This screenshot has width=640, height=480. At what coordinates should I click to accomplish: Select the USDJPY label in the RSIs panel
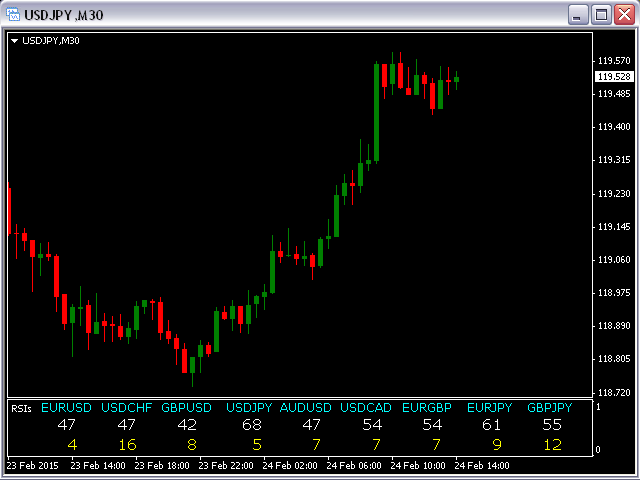click(x=249, y=407)
